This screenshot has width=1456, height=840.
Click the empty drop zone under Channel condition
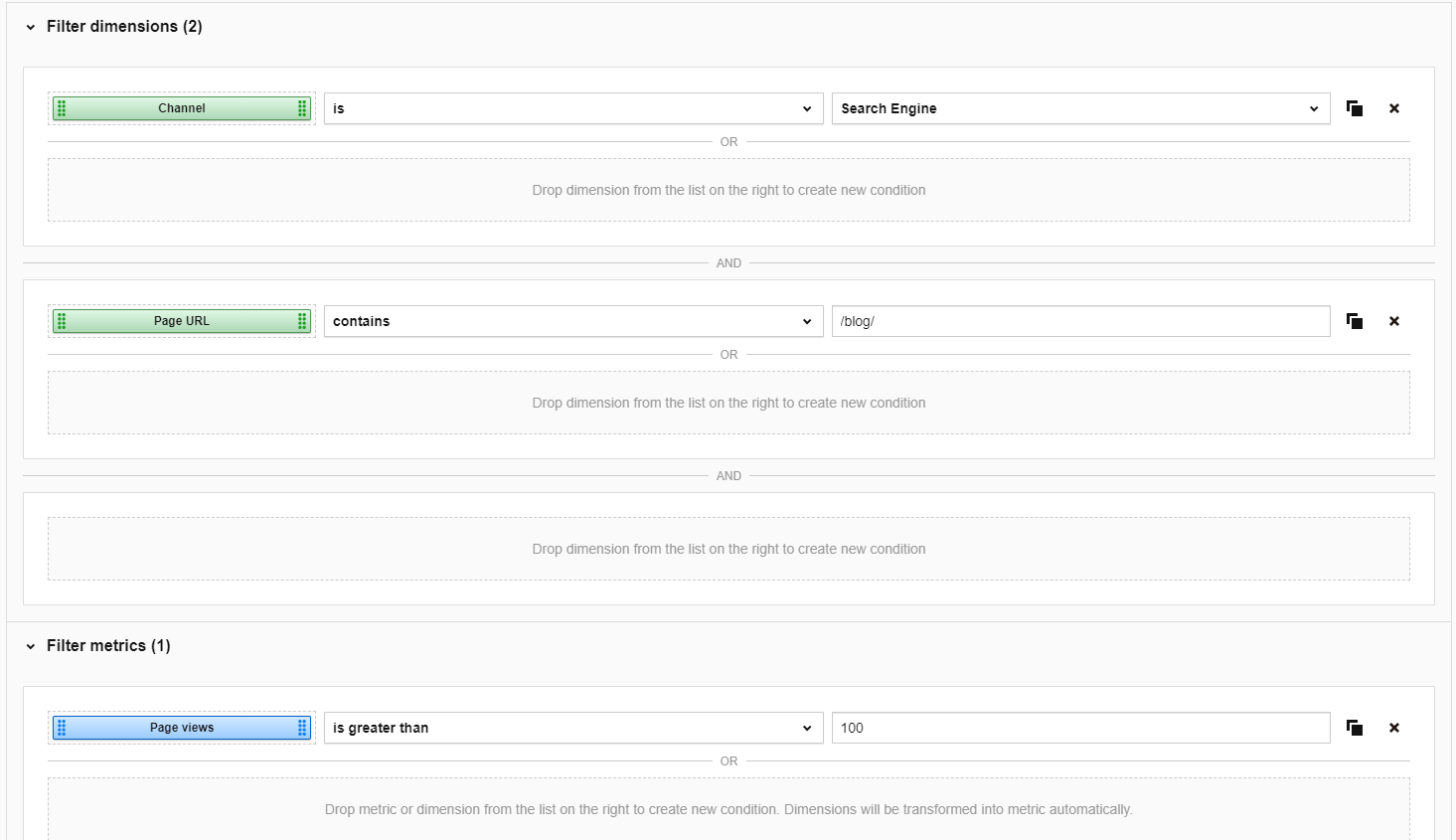[728, 190]
